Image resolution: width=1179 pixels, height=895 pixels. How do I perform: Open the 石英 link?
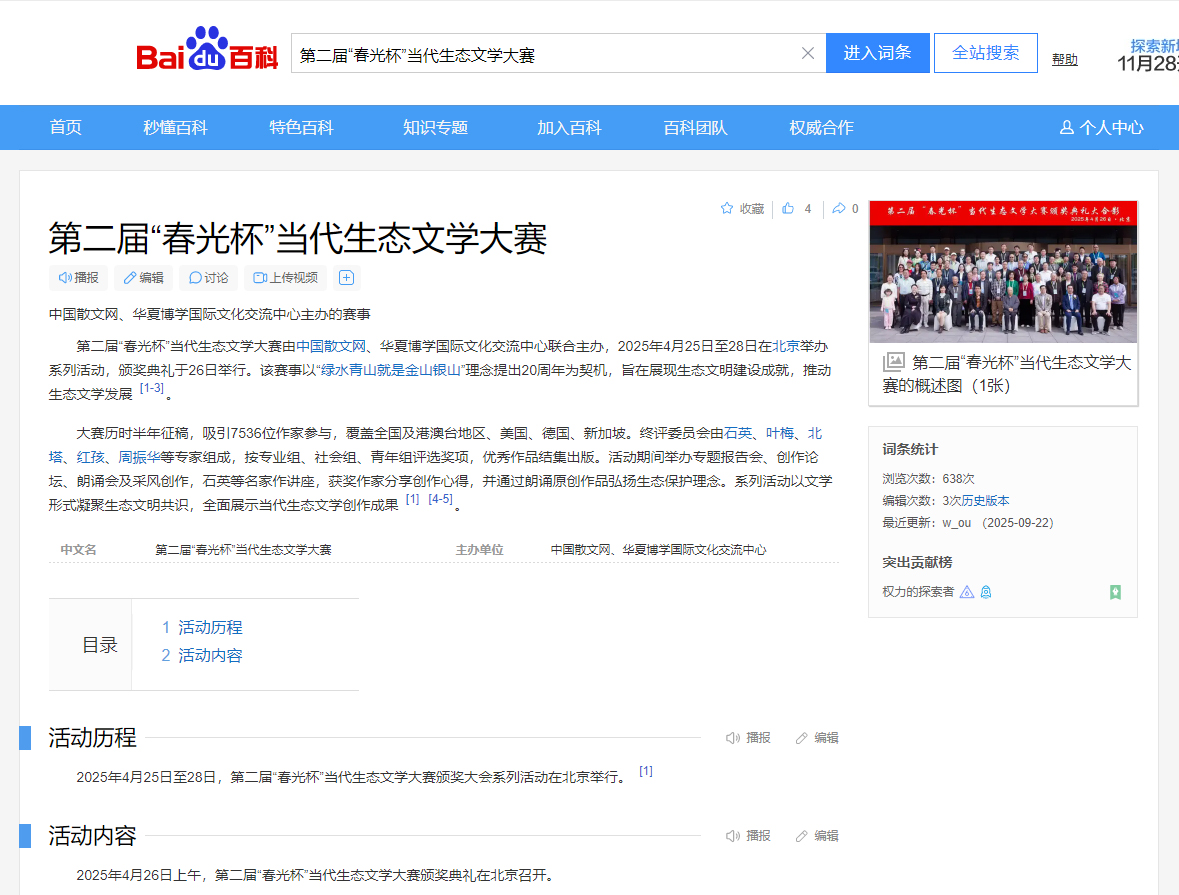pos(738,433)
